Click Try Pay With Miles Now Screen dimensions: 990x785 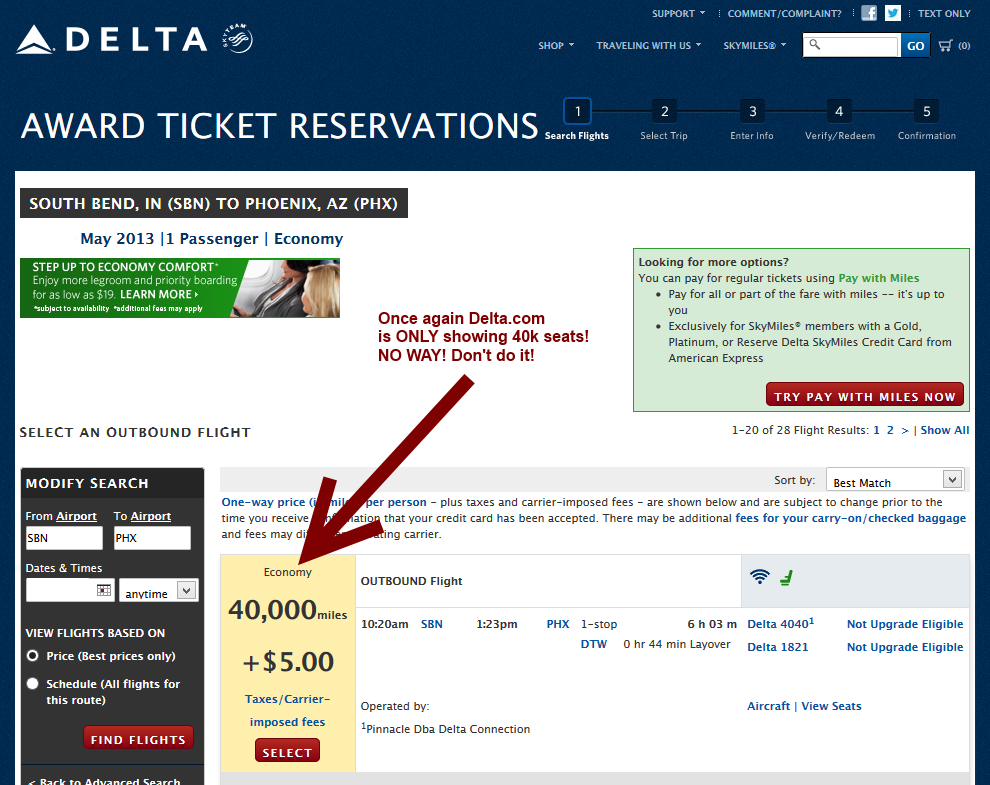pos(864,396)
